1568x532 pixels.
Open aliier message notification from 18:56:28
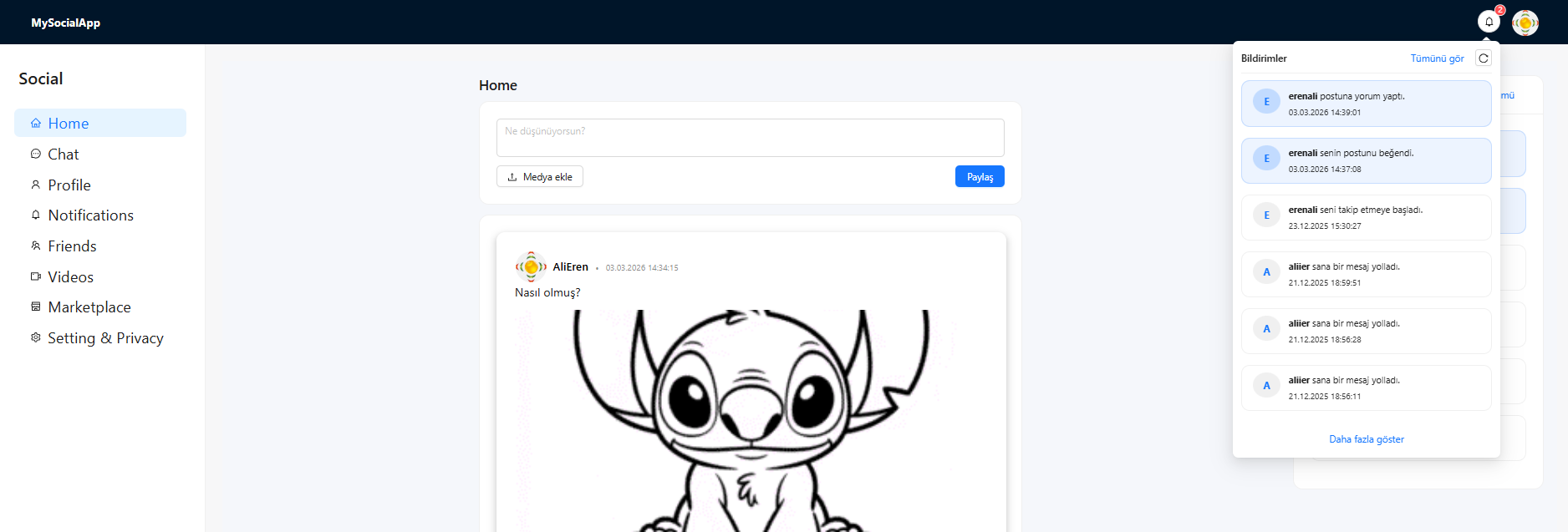pyautogui.click(x=1367, y=331)
